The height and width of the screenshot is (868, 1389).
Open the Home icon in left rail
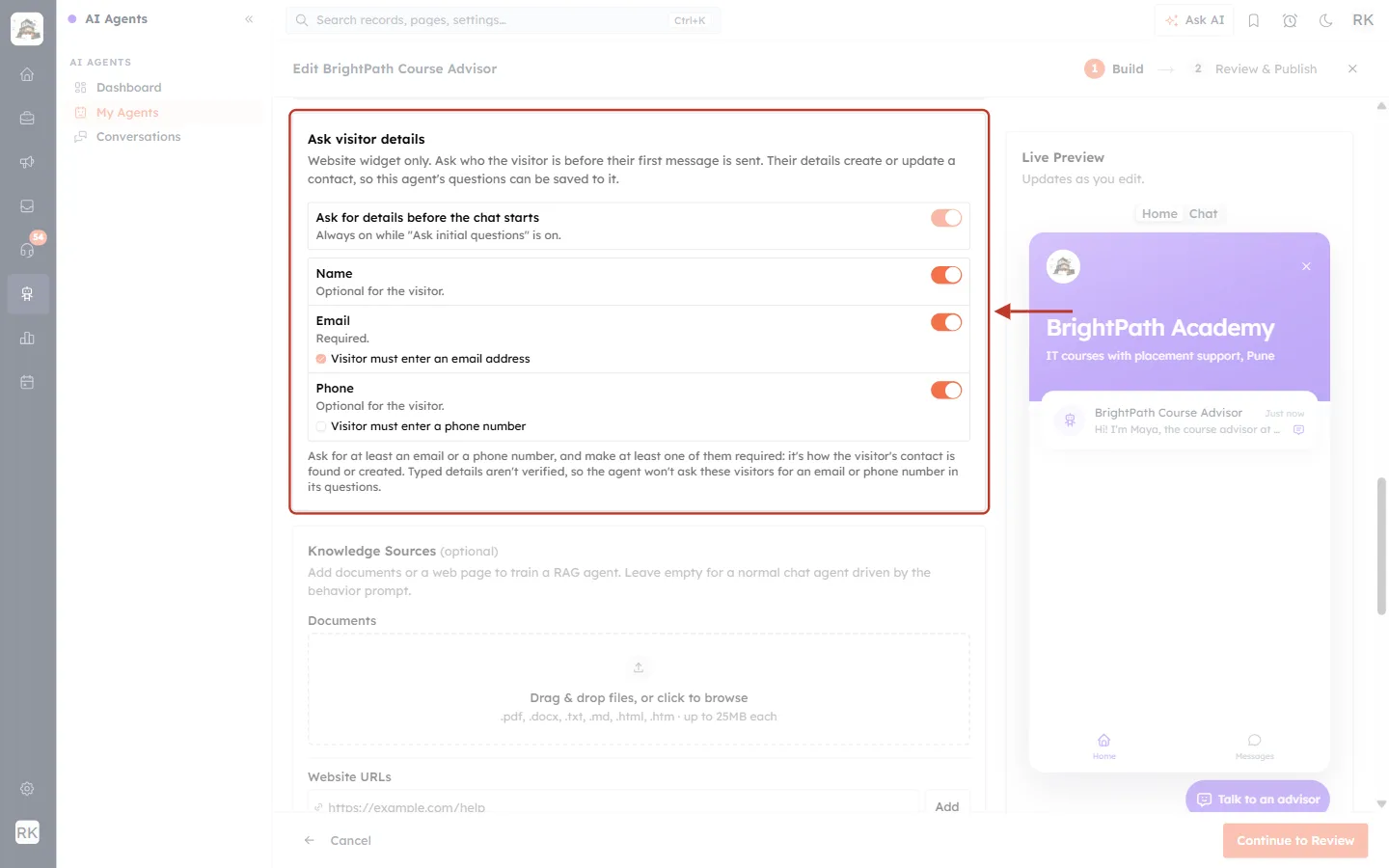[27, 74]
